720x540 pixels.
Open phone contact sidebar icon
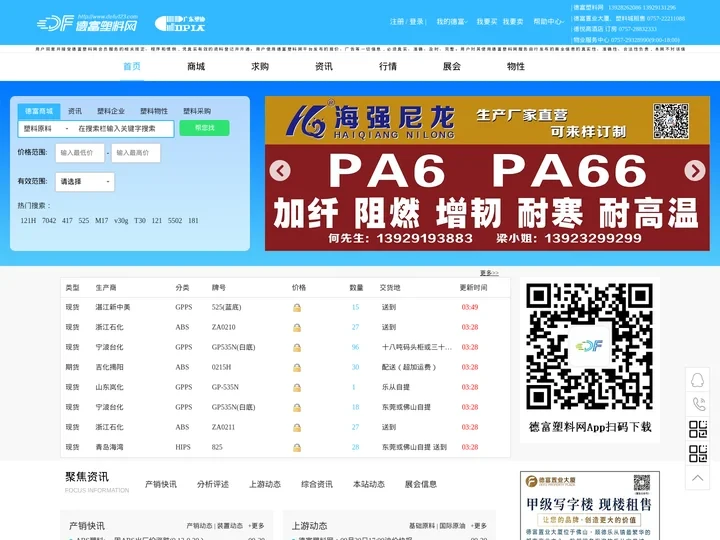pyautogui.click(x=698, y=405)
